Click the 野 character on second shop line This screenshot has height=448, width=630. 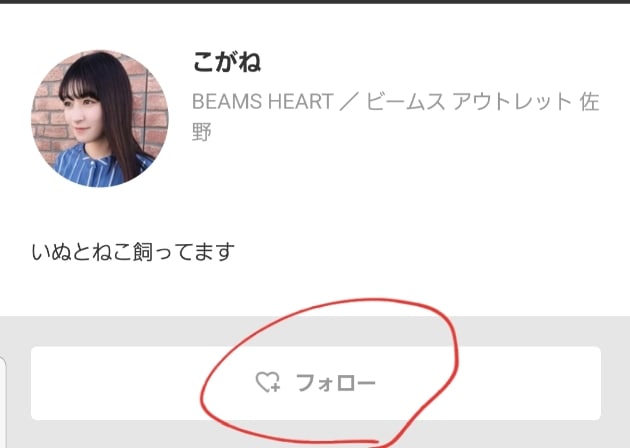click(x=202, y=132)
